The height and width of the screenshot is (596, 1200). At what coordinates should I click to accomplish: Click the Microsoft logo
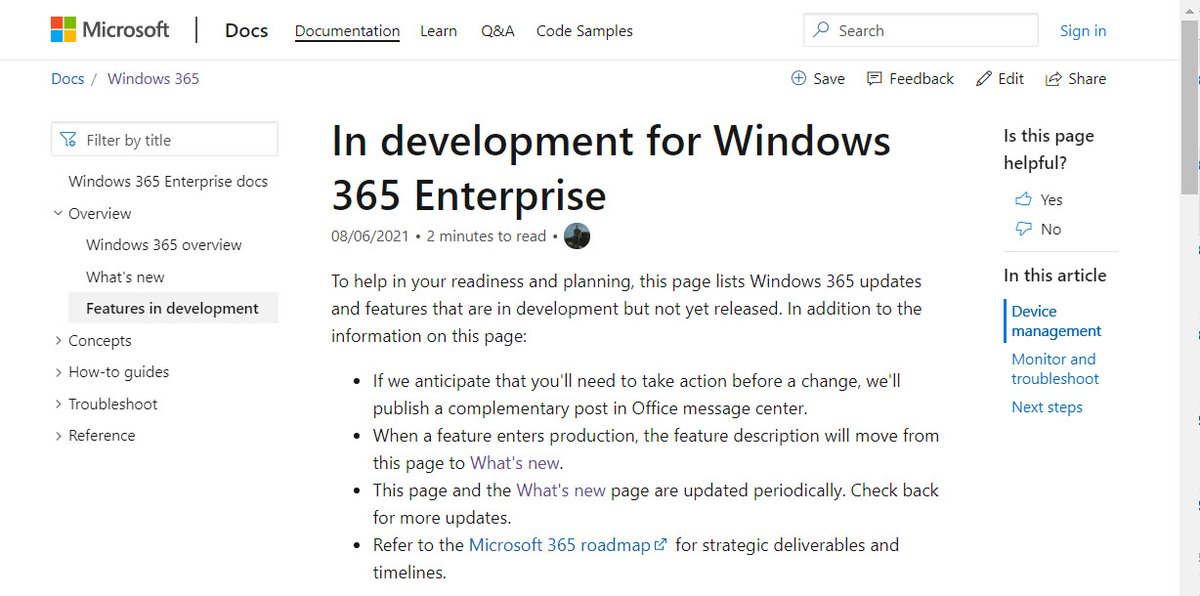point(110,30)
